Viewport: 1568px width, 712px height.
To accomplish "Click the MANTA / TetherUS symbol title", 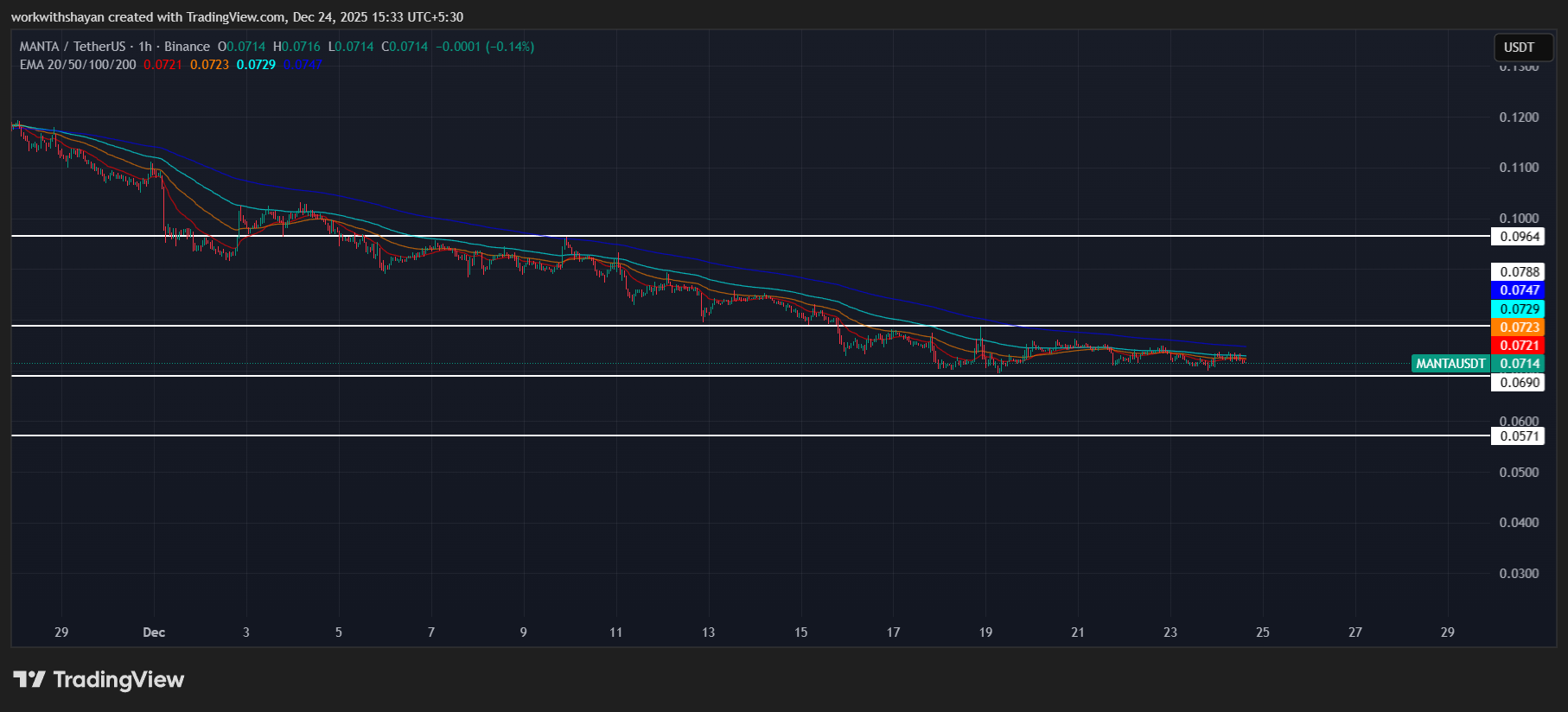I will pyautogui.click(x=72, y=47).
